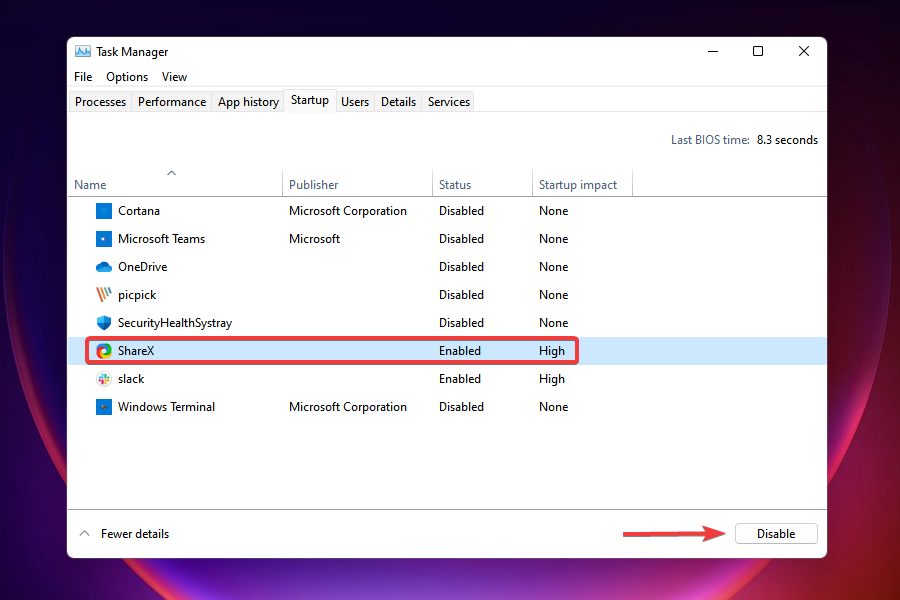Click the Cortana app icon
The width and height of the screenshot is (900, 600).
tap(104, 211)
